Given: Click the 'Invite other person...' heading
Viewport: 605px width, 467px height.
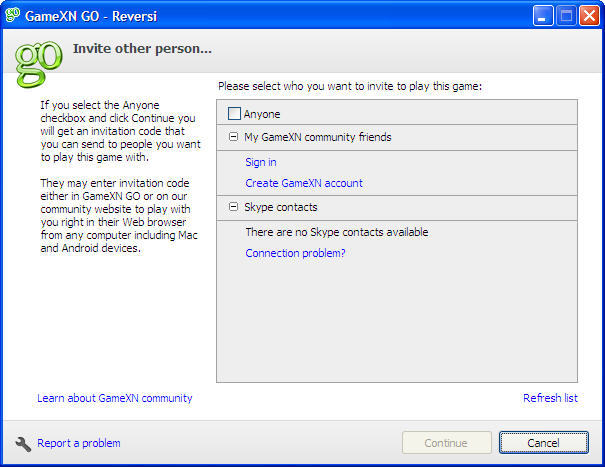Looking at the screenshot, I should click(x=142, y=49).
